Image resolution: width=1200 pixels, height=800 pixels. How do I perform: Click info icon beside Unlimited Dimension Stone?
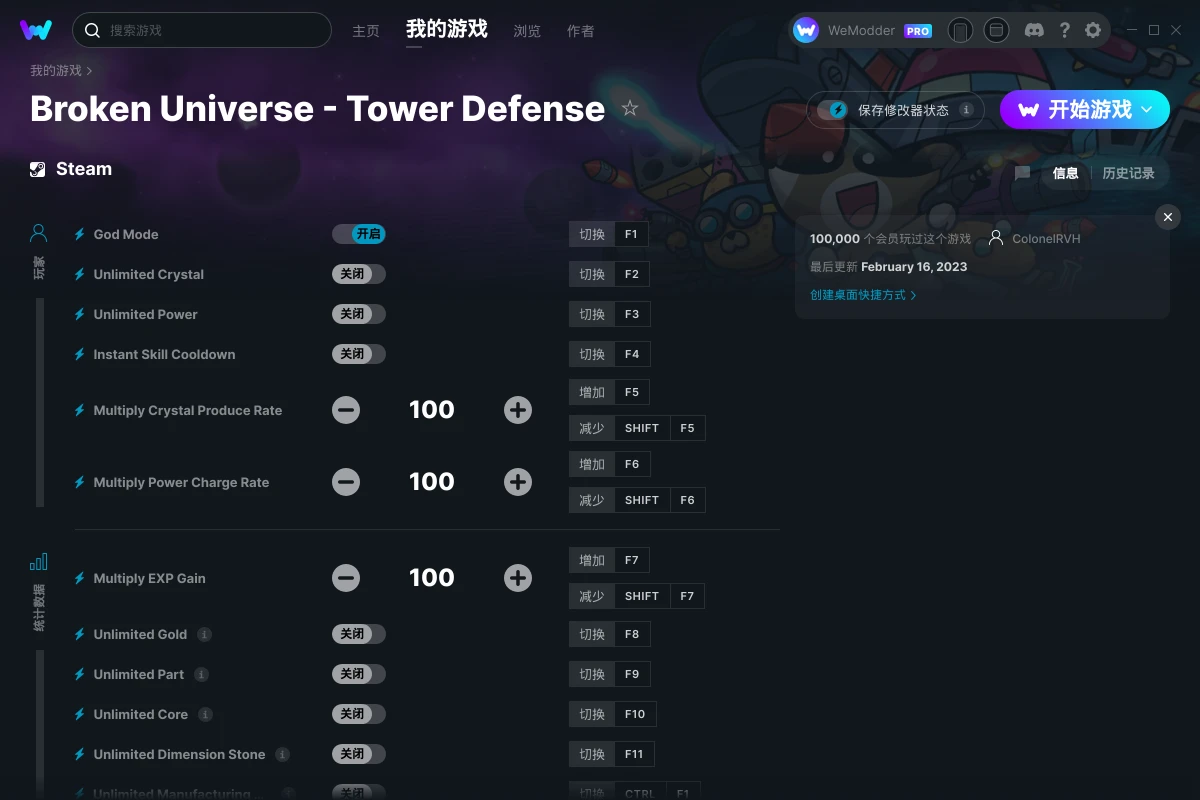283,754
